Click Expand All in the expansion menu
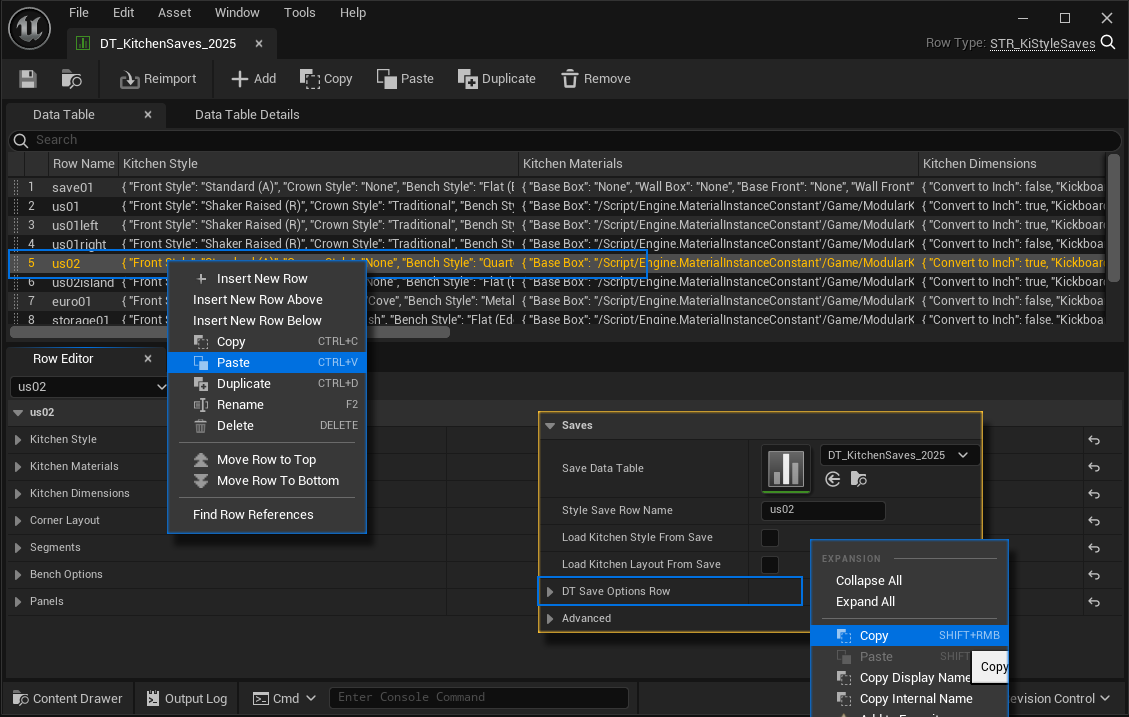The image size is (1129, 717). coord(865,602)
